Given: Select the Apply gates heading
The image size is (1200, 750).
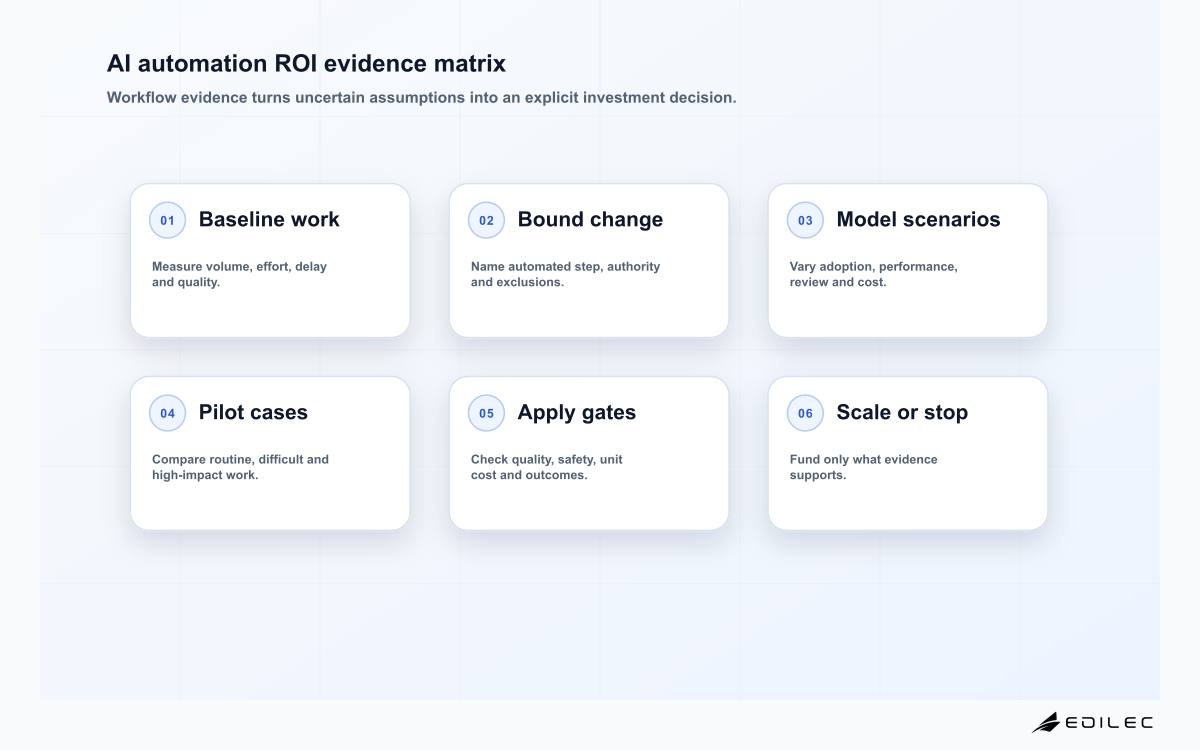Looking at the screenshot, I should (x=577, y=412).
